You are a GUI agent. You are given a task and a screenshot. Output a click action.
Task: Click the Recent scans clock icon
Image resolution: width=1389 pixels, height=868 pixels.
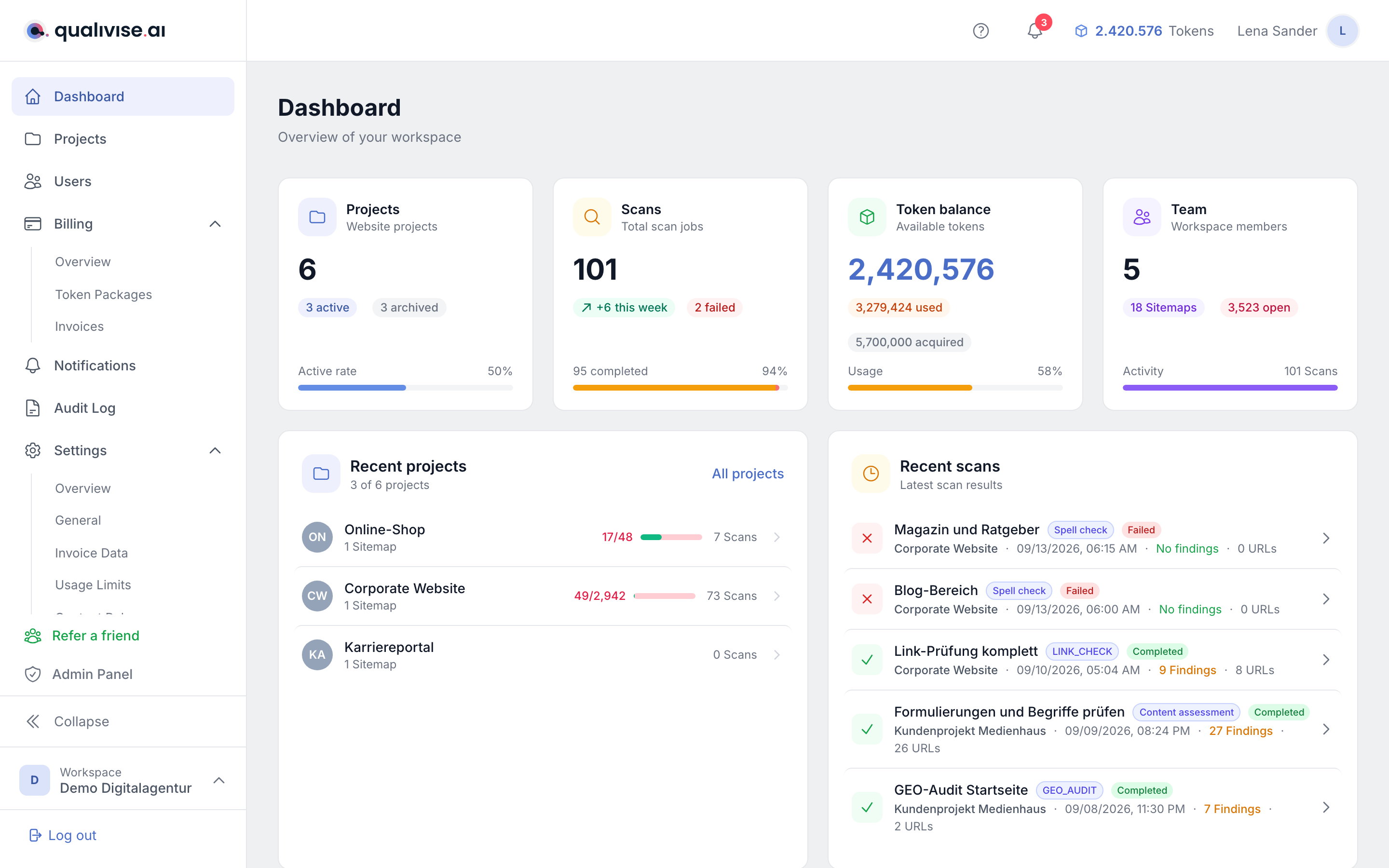coord(871,474)
